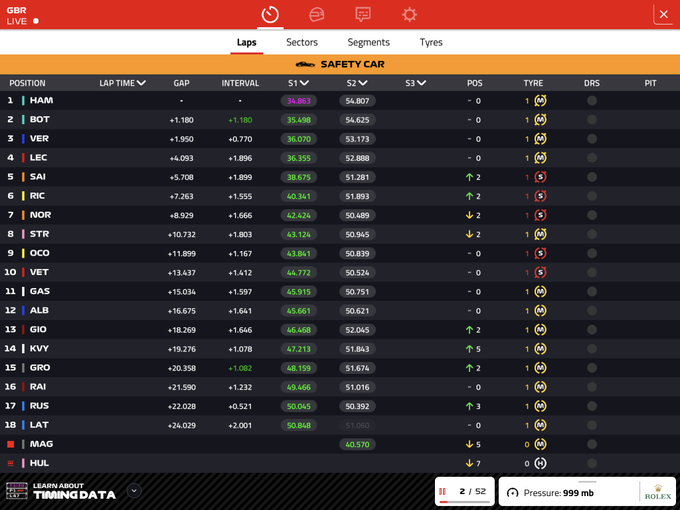Click the SAFETY CAR banner text
Viewport: 680px width, 510px height.
point(353,65)
